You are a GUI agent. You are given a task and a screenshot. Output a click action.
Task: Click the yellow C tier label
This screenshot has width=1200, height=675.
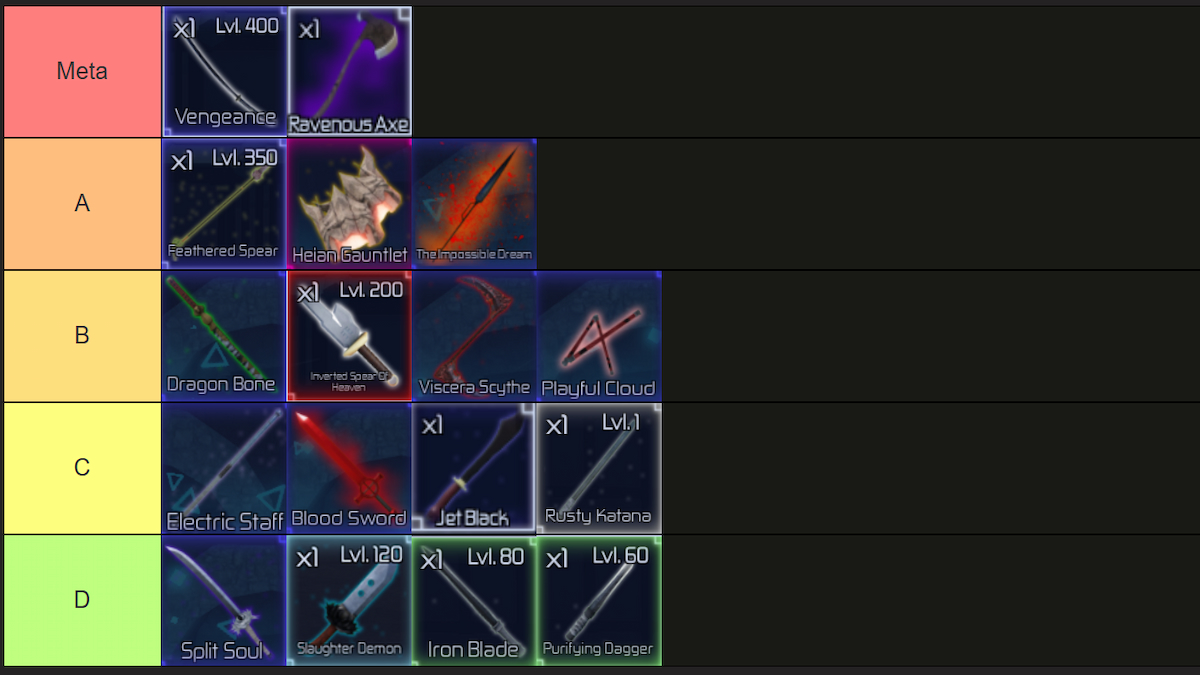pyautogui.click(x=82, y=468)
